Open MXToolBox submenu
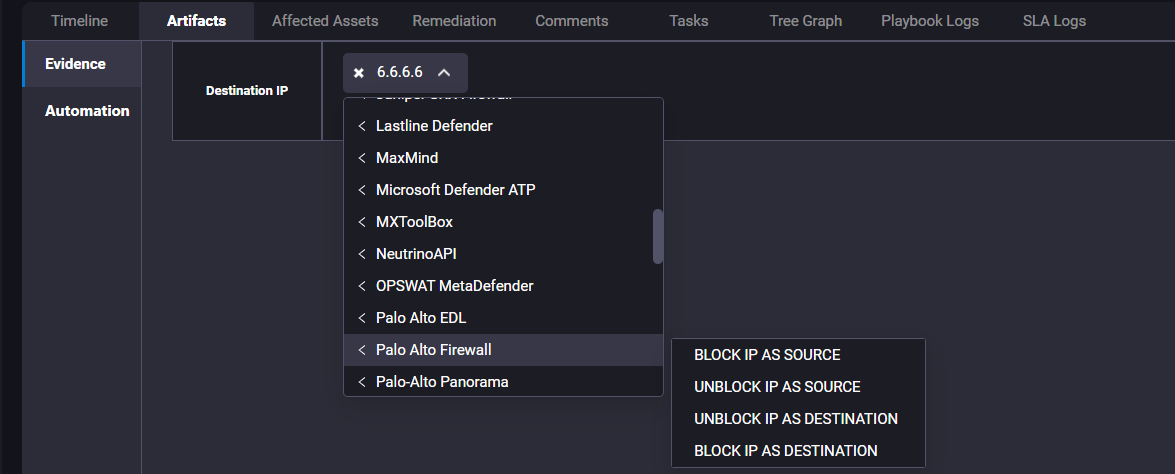Image resolution: width=1175 pixels, height=474 pixels. click(x=503, y=222)
